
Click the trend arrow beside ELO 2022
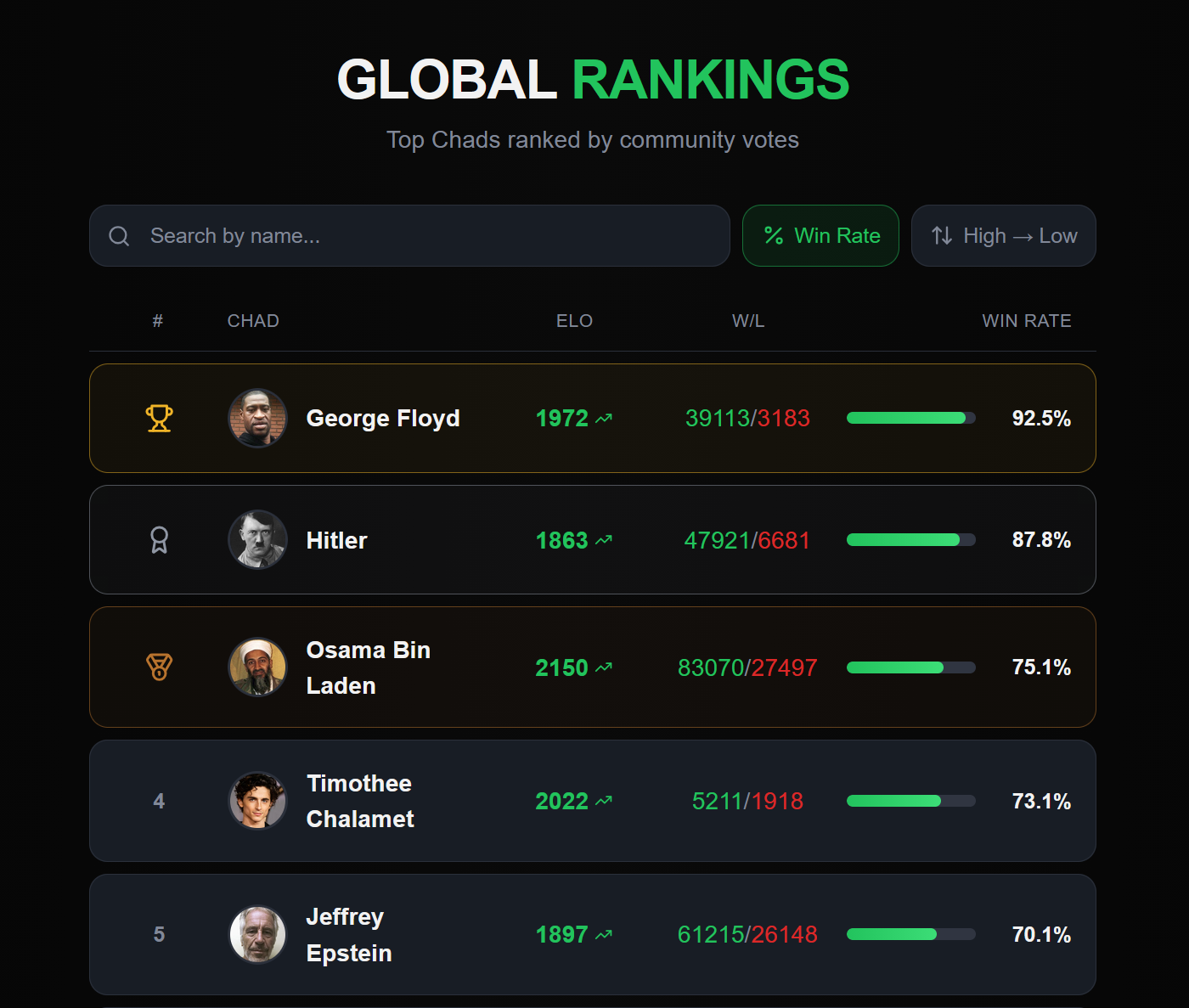604,802
